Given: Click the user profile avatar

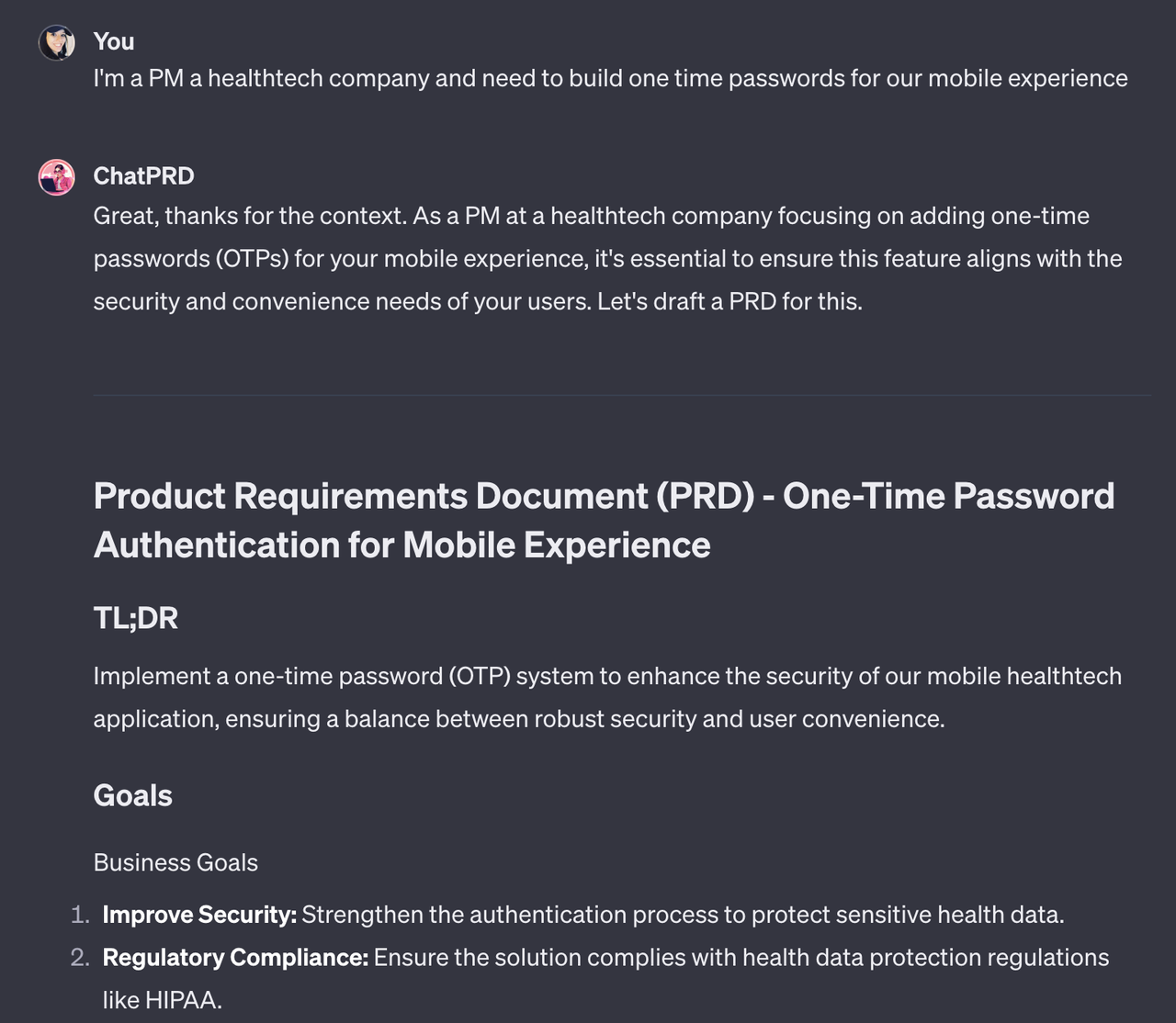Looking at the screenshot, I should [56, 42].
